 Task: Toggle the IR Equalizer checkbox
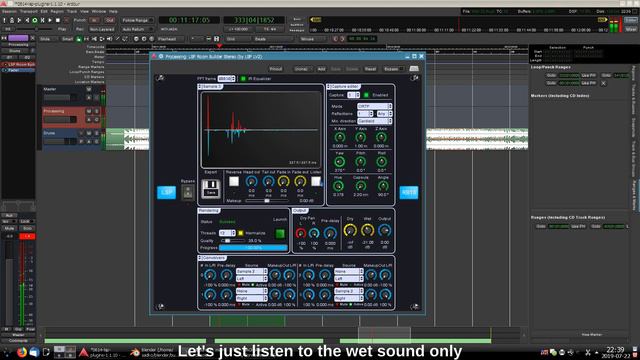pyautogui.click(x=243, y=78)
